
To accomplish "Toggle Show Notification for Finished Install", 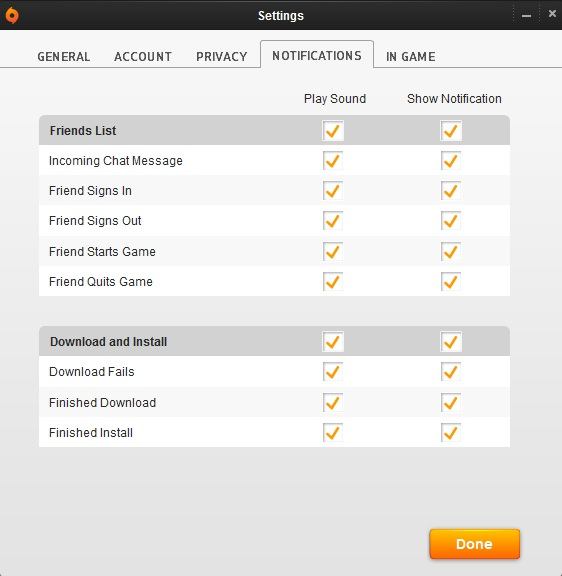I will 451,432.
